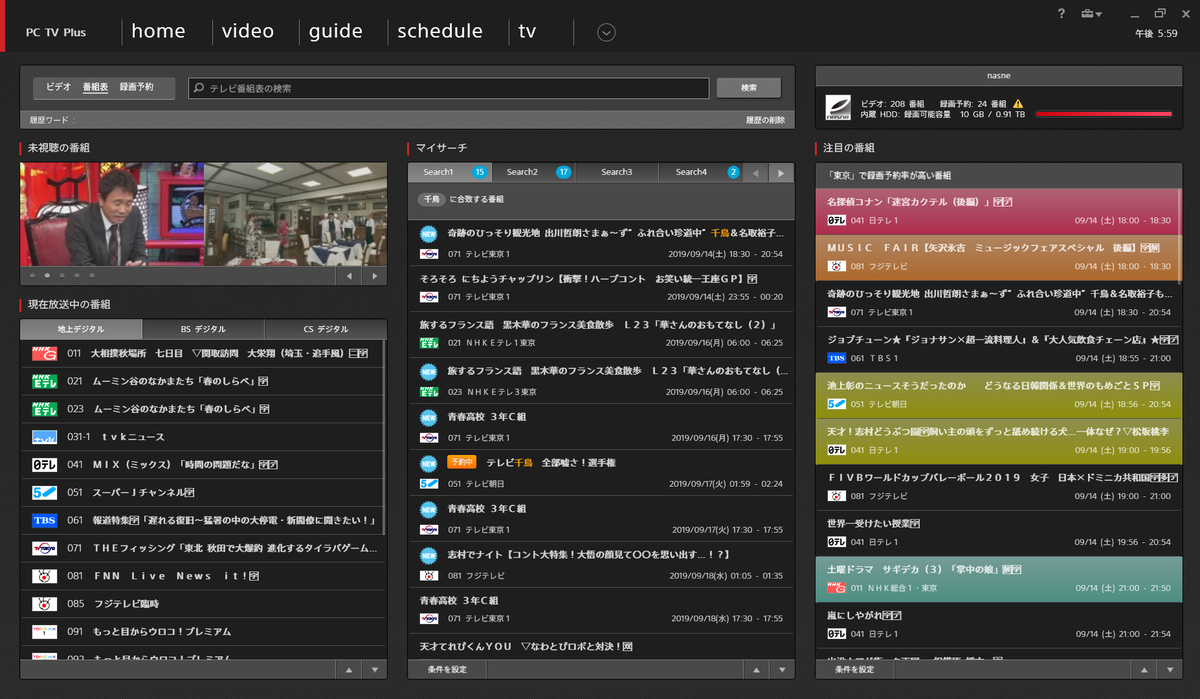
Task: Open the tv tab
Action: pos(527,31)
